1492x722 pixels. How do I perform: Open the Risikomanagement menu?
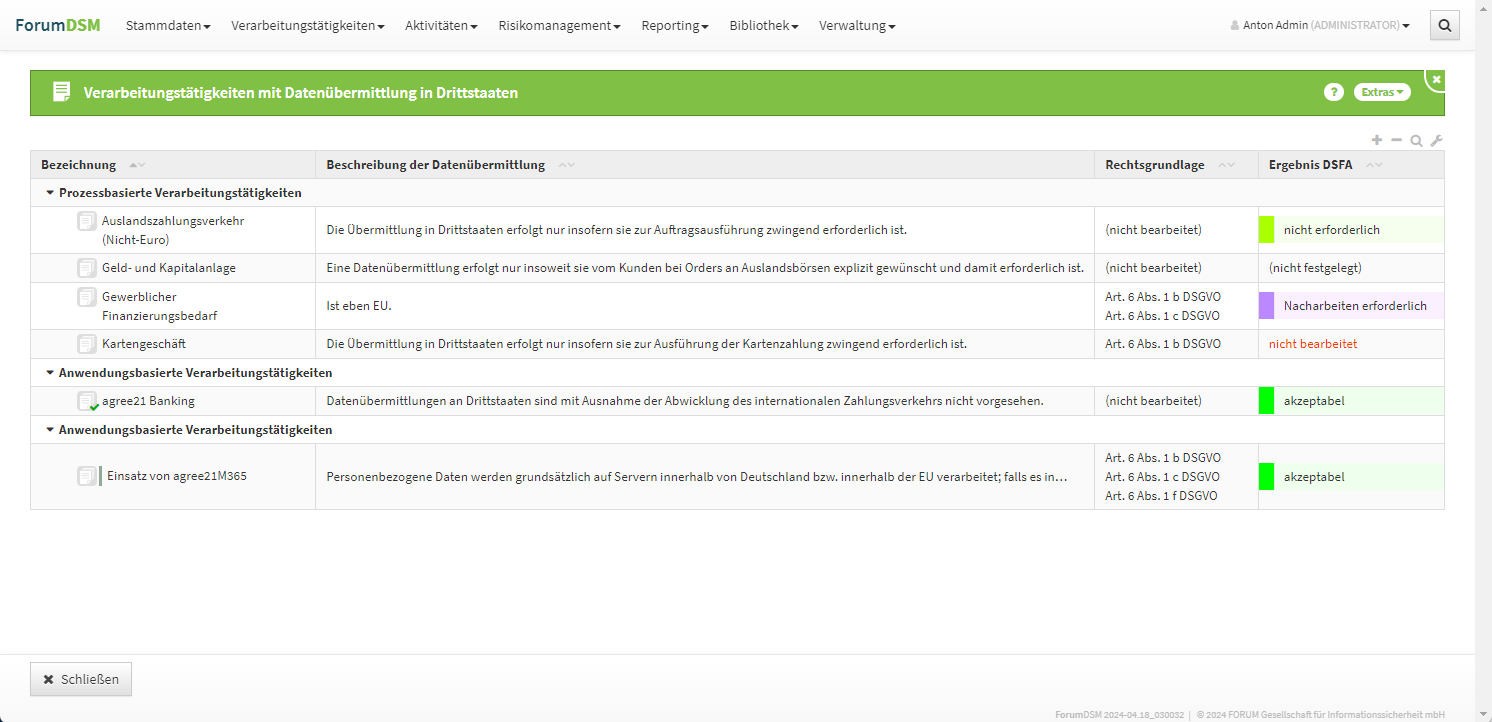click(x=559, y=26)
